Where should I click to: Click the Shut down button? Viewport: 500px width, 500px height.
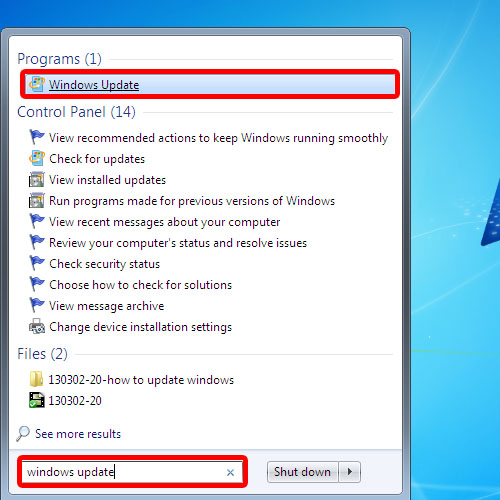point(302,472)
